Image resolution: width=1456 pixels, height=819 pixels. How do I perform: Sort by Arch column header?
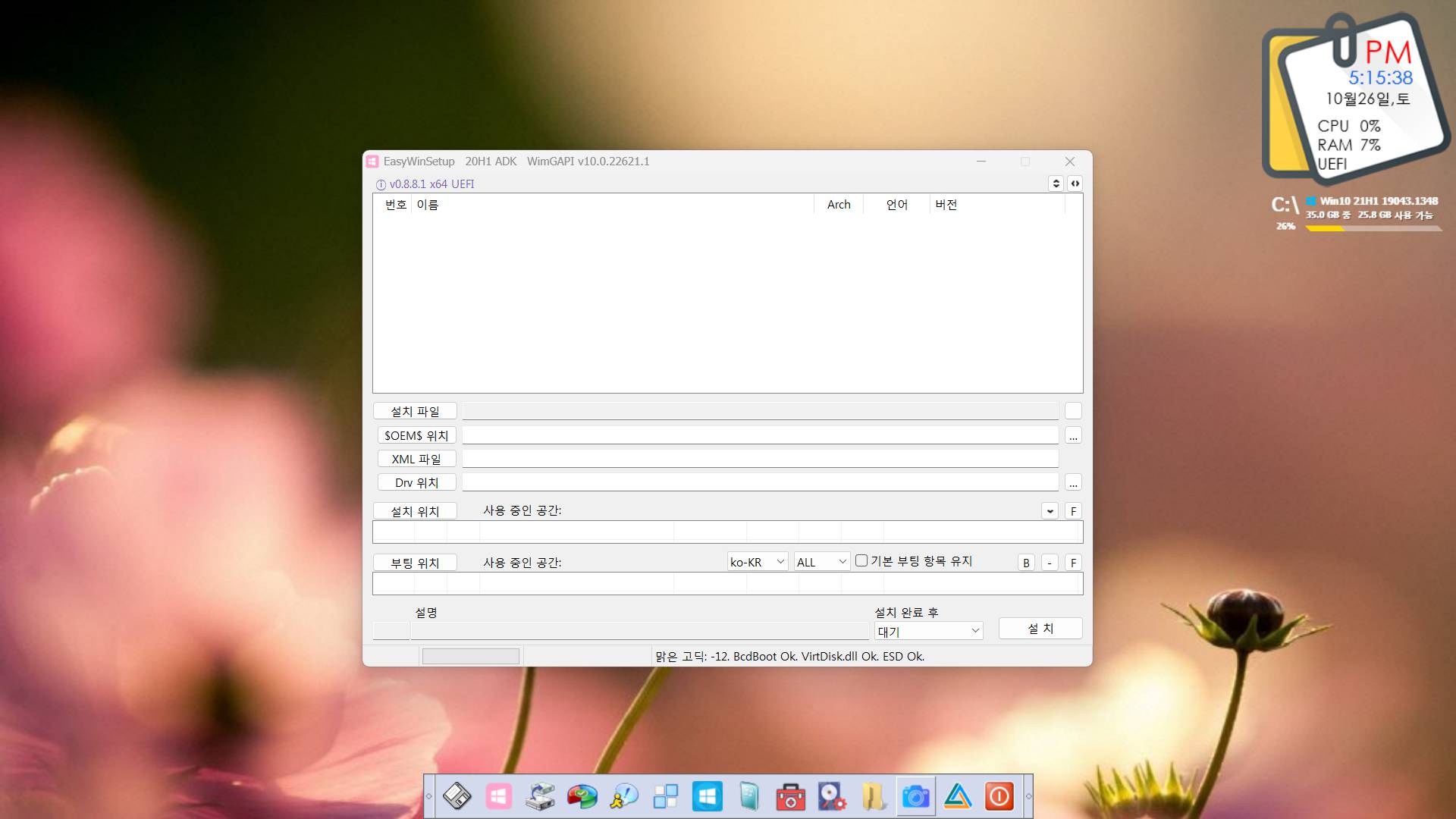point(839,205)
